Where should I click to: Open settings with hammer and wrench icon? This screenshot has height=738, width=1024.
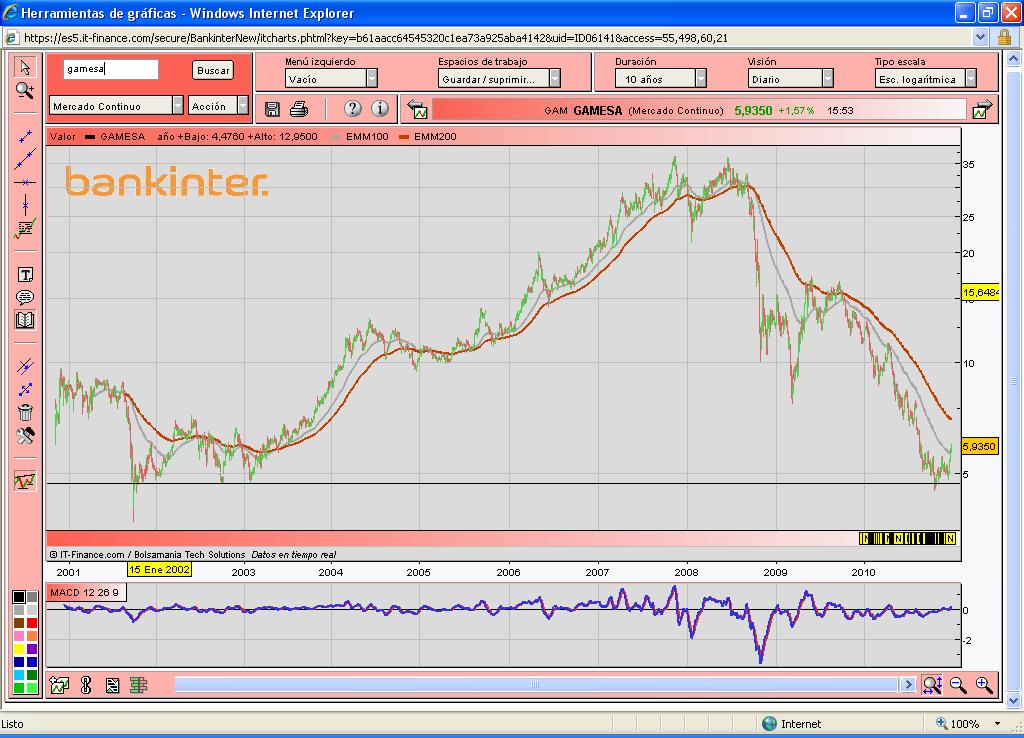(25, 435)
